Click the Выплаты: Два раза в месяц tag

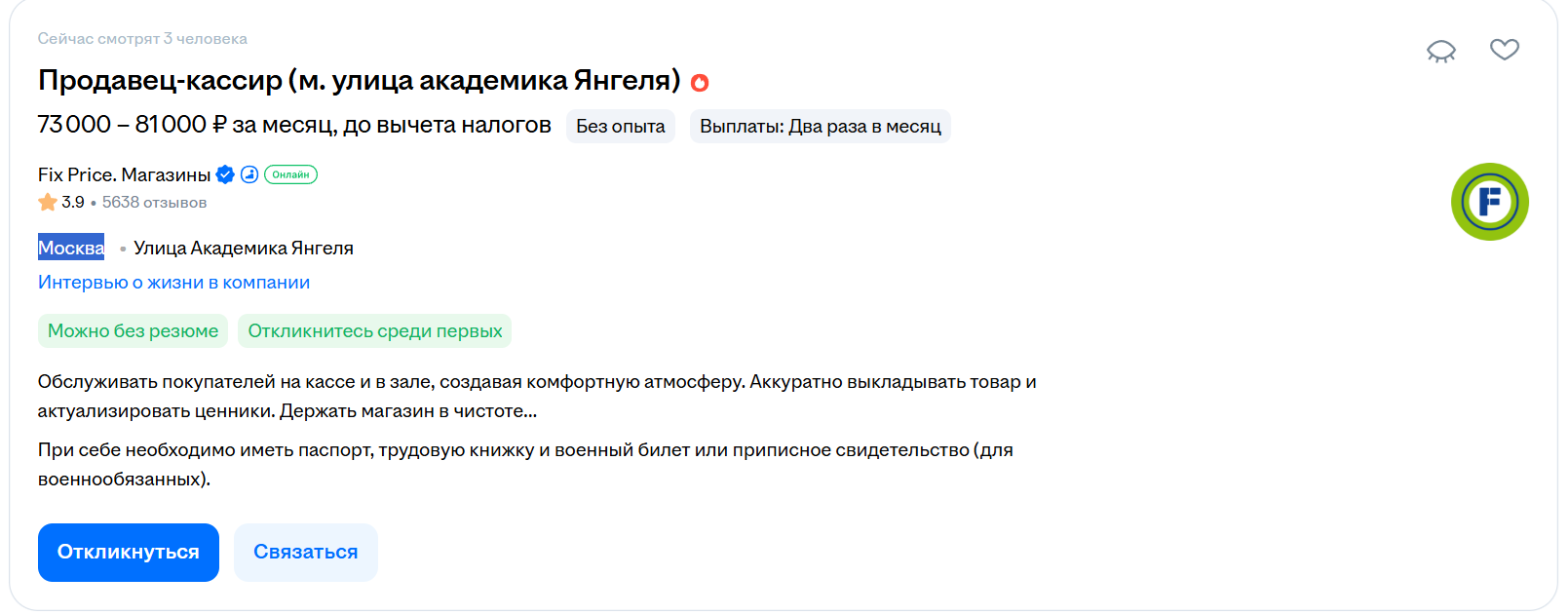click(x=821, y=127)
